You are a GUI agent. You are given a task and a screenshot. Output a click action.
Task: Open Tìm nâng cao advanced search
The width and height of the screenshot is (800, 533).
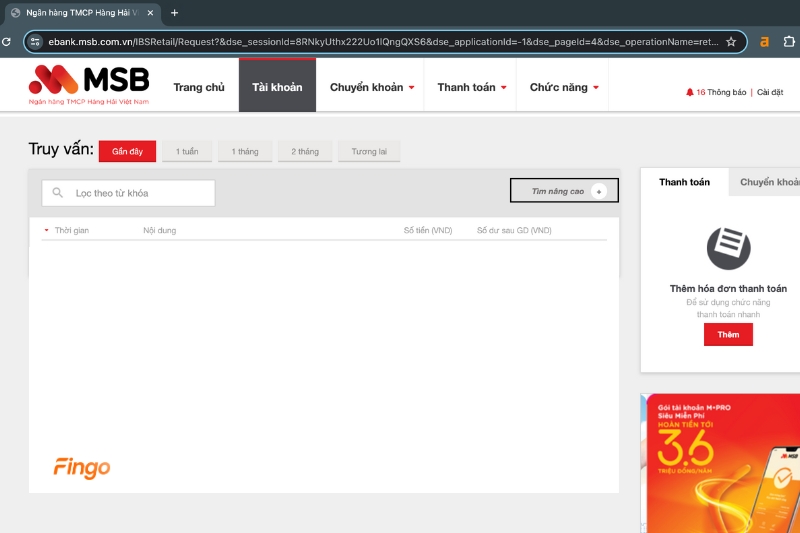click(564, 191)
